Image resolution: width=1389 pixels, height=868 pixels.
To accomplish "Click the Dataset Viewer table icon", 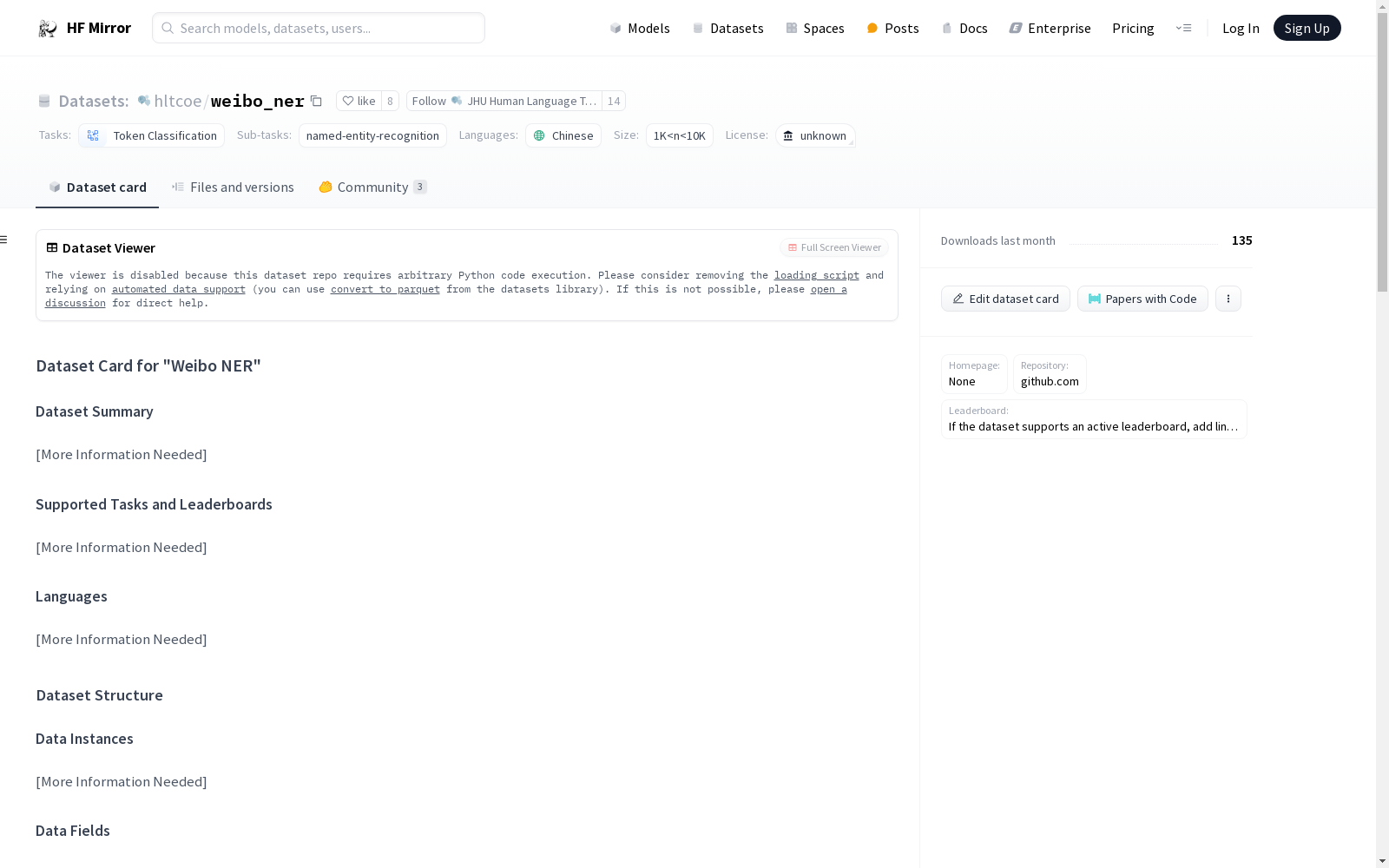I will tap(52, 247).
